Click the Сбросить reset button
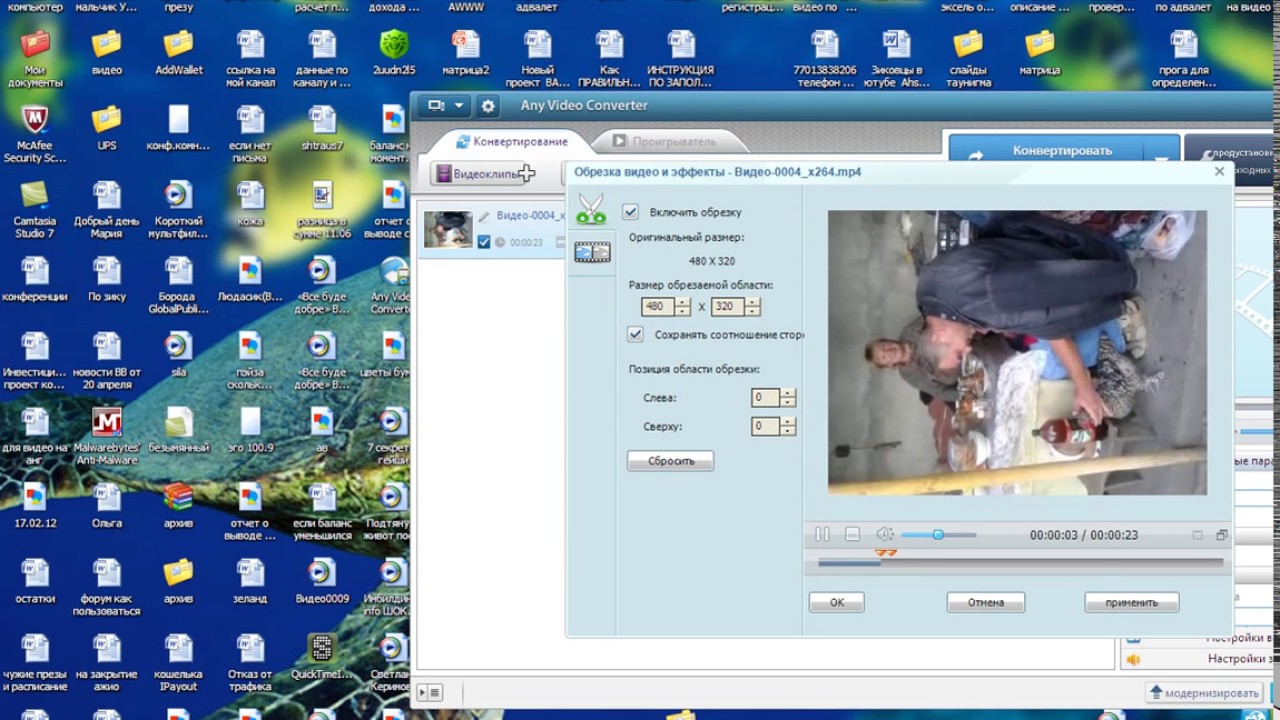Screen dimensions: 1280x720 (x=670, y=461)
